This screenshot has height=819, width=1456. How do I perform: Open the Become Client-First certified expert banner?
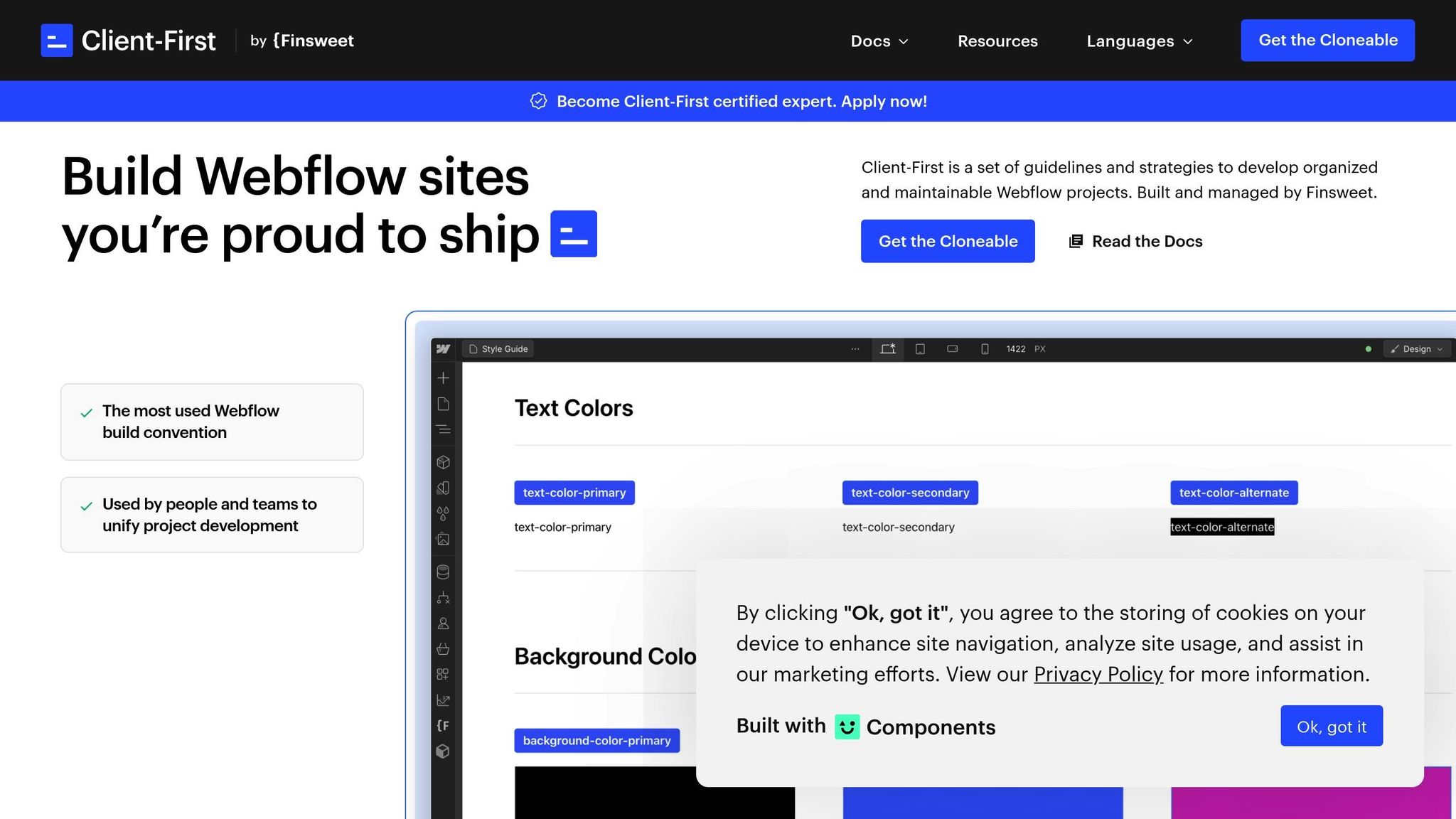tap(728, 101)
